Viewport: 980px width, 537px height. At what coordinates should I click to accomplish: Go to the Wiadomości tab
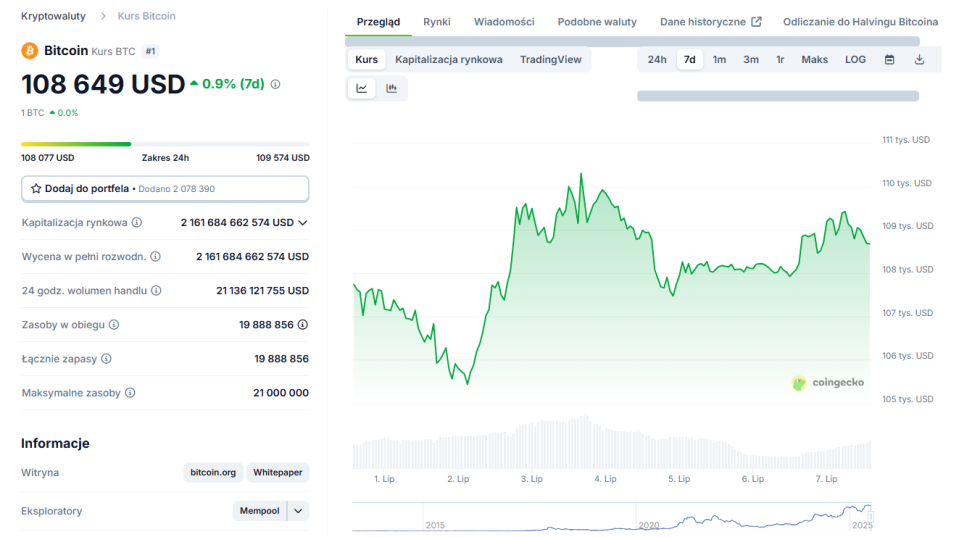tap(504, 22)
